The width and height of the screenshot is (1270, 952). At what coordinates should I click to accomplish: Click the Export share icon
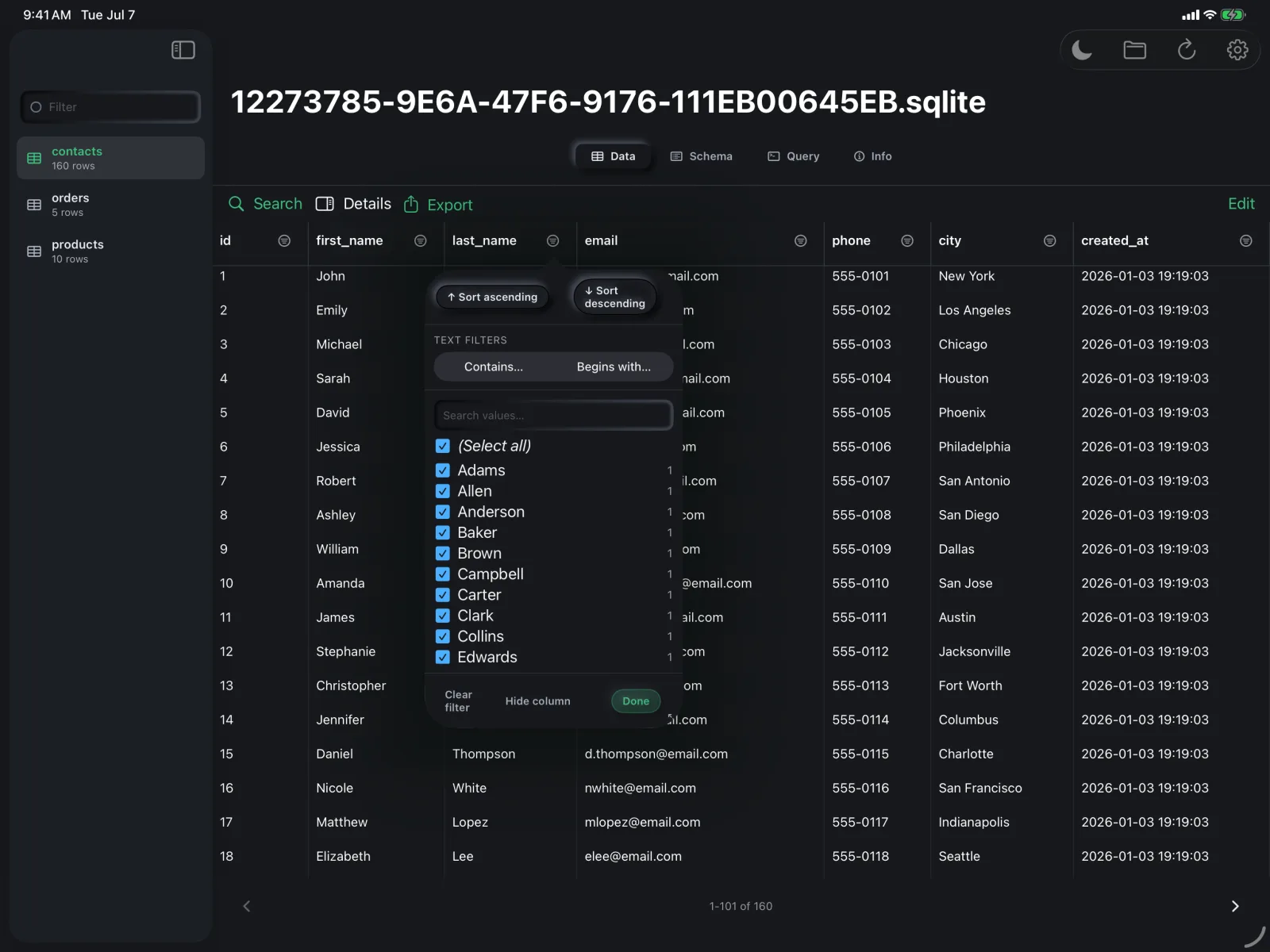click(411, 205)
